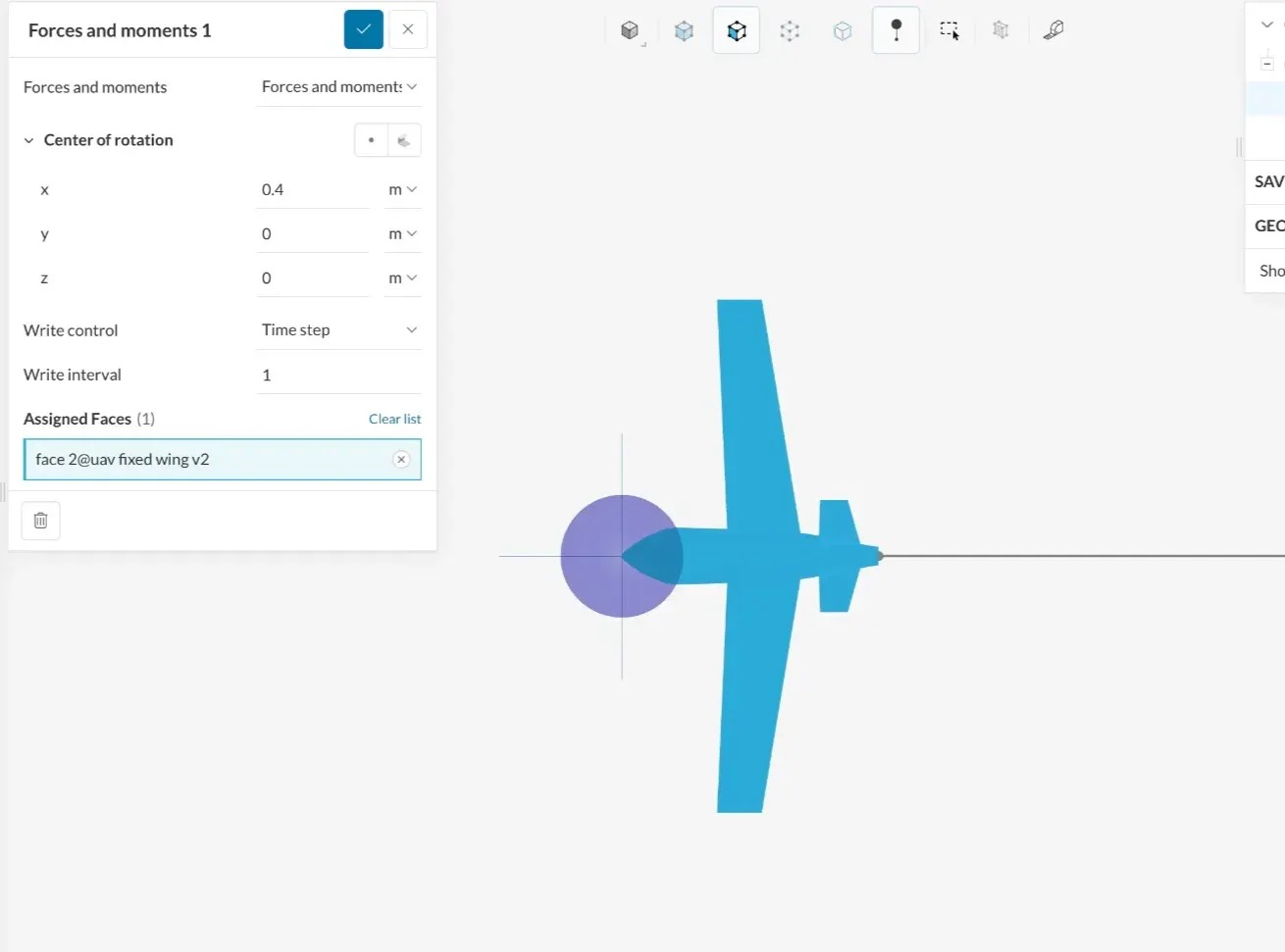Toggle the point picker for center of rotation
Screen dimensions: 1285x952
tap(372, 139)
